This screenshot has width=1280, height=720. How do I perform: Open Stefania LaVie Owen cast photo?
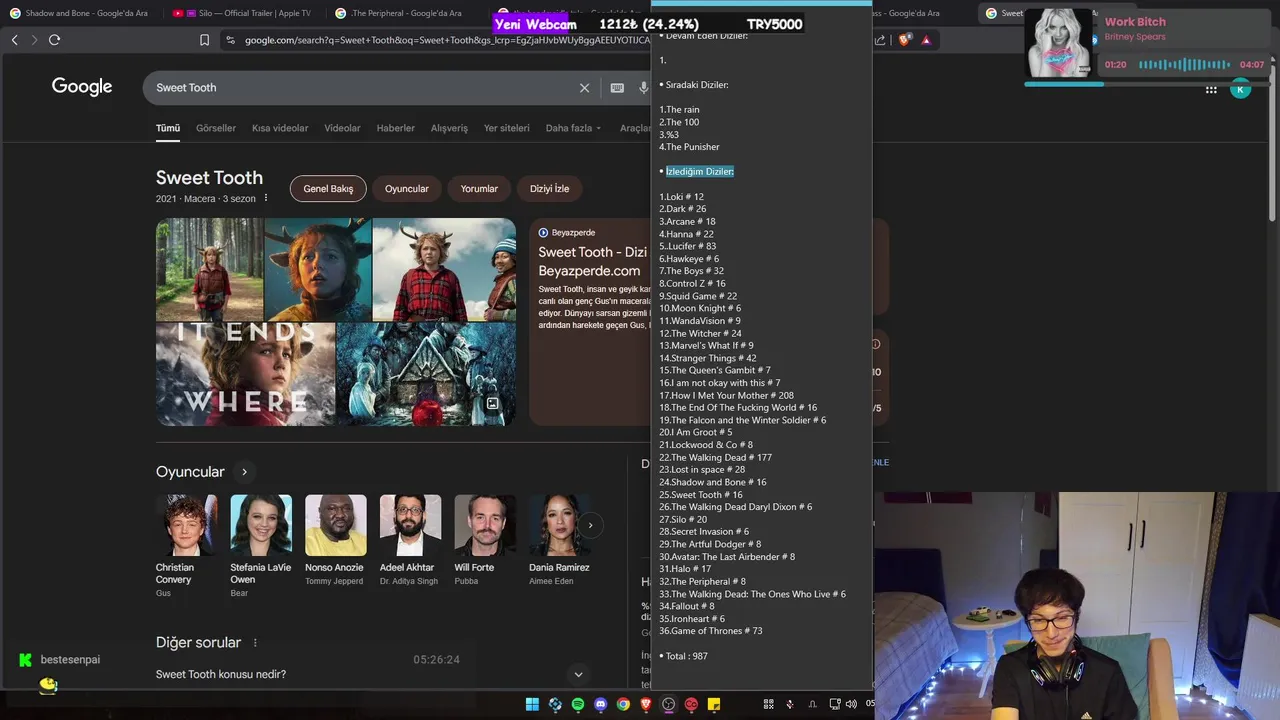(261, 525)
